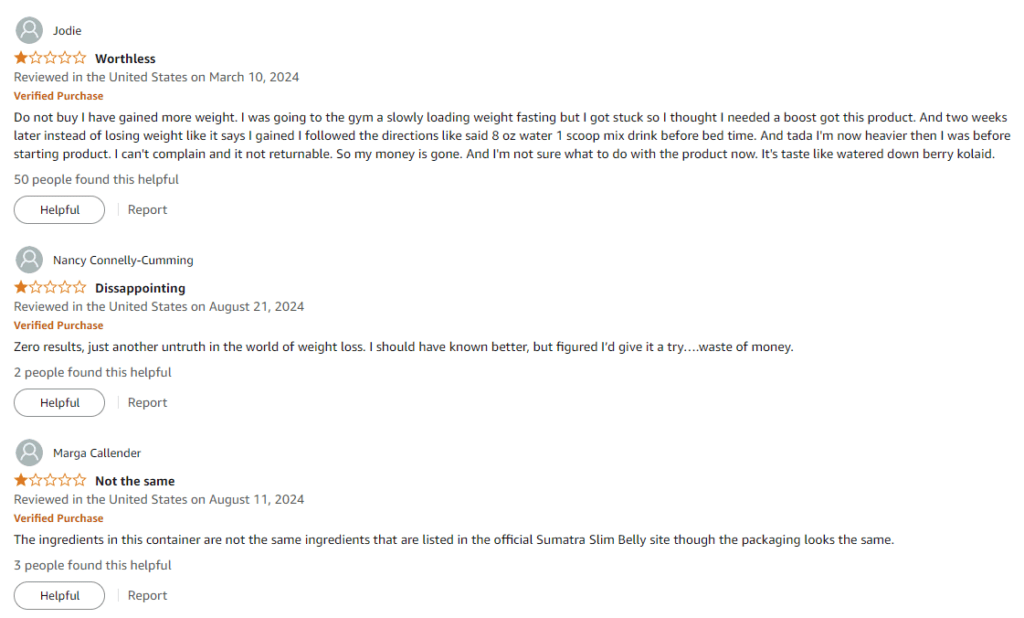
Task: Click Marga Callender's profile avatar
Action: (30, 453)
